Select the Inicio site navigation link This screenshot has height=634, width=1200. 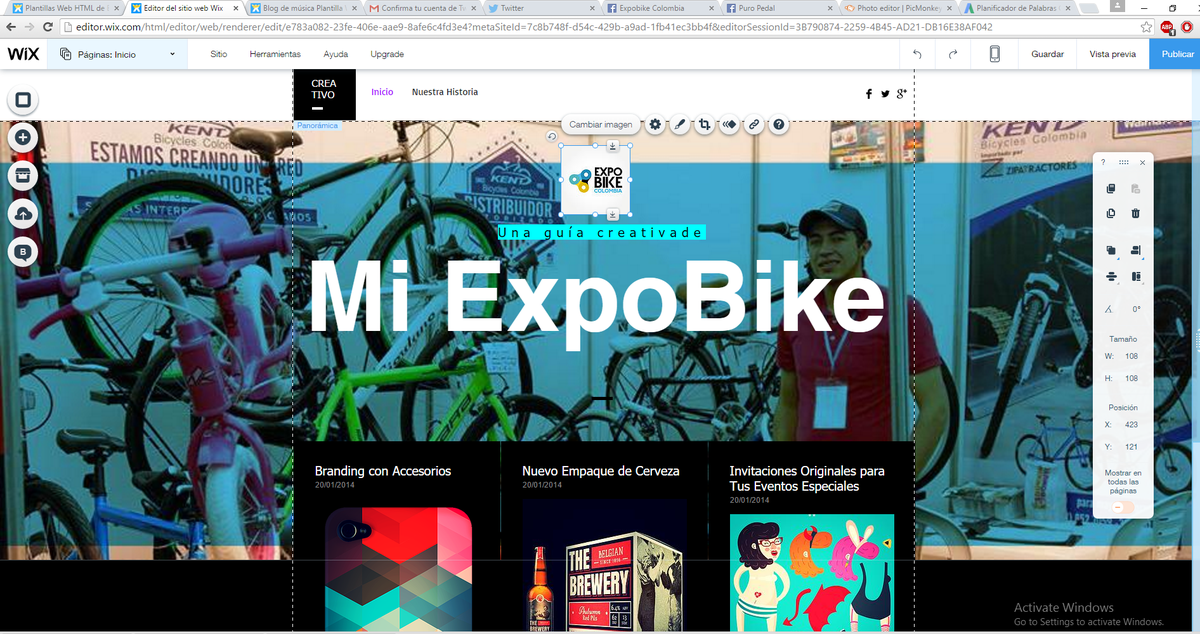[382, 92]
